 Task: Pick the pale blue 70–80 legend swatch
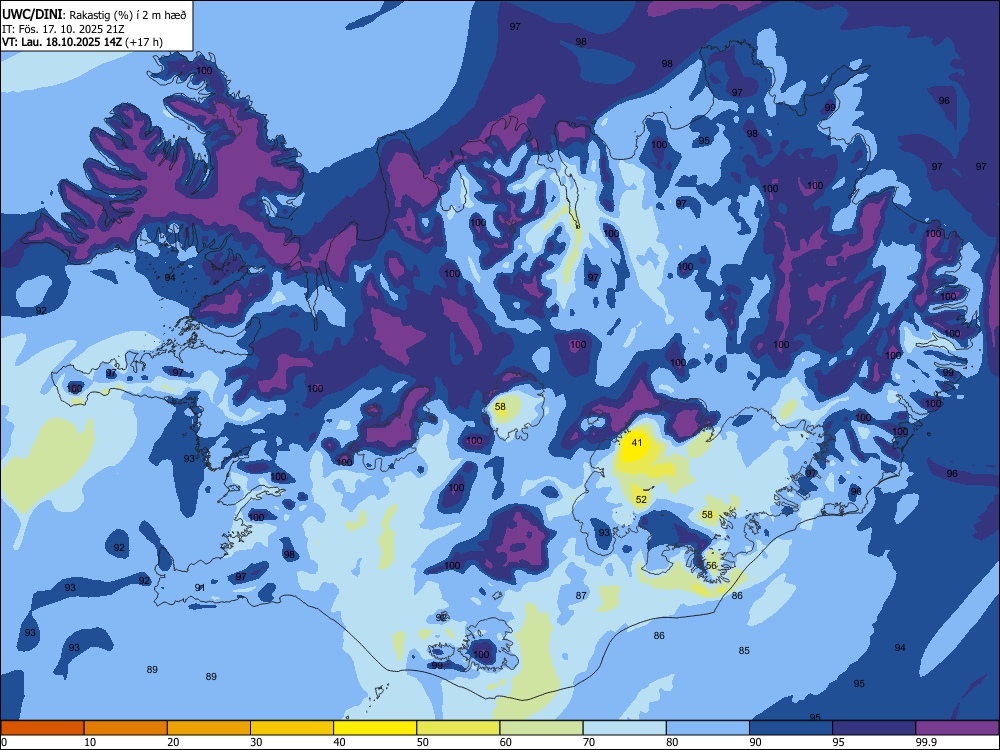pos(624,728)
